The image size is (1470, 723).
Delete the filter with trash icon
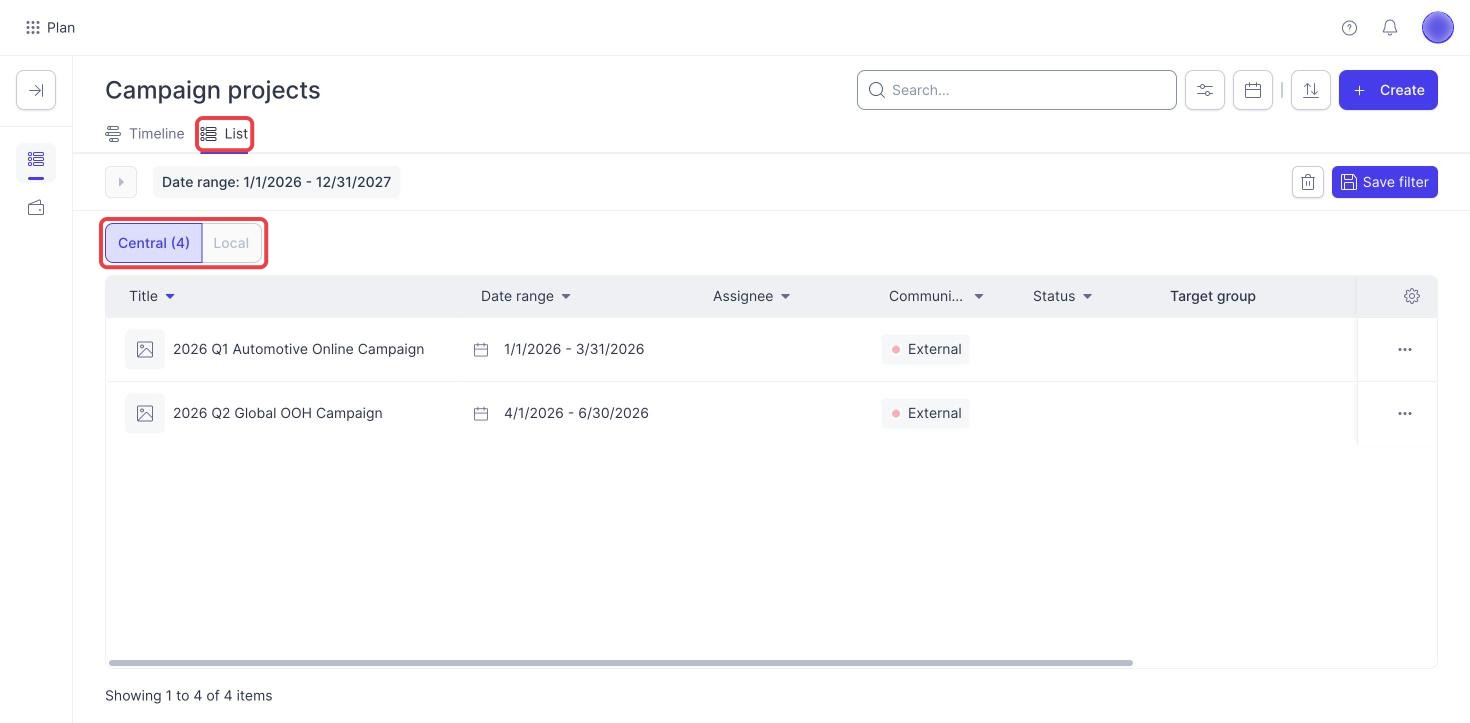click(x=1308, y=182)
